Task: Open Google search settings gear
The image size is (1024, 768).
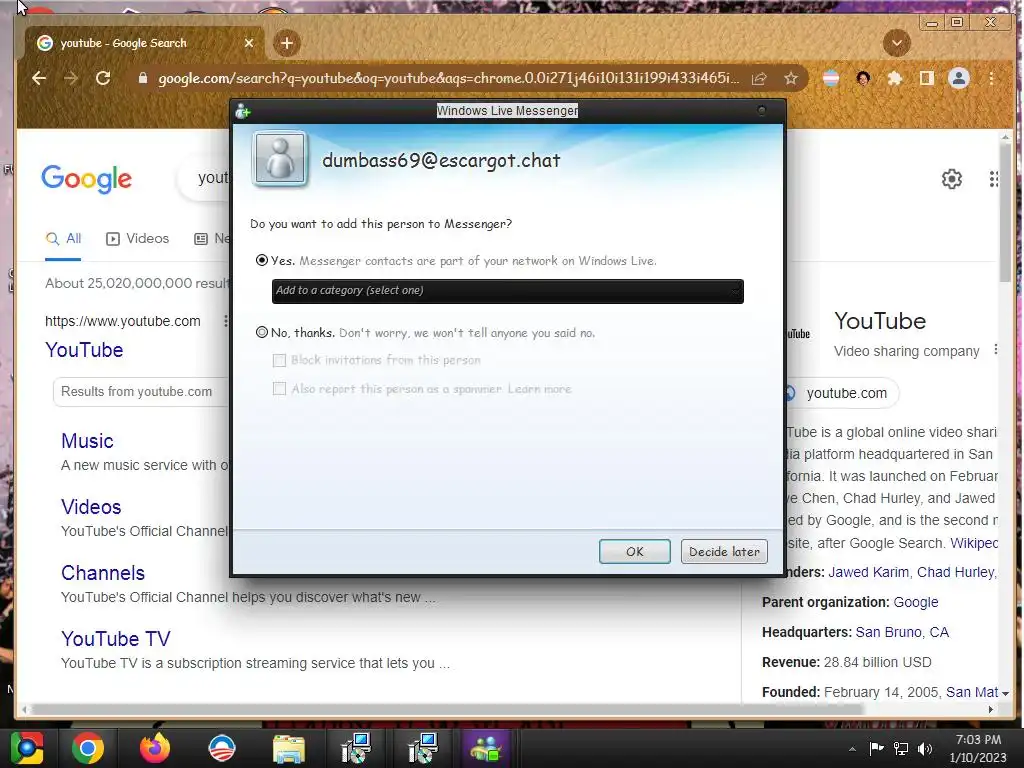Action: pos(952,178)
